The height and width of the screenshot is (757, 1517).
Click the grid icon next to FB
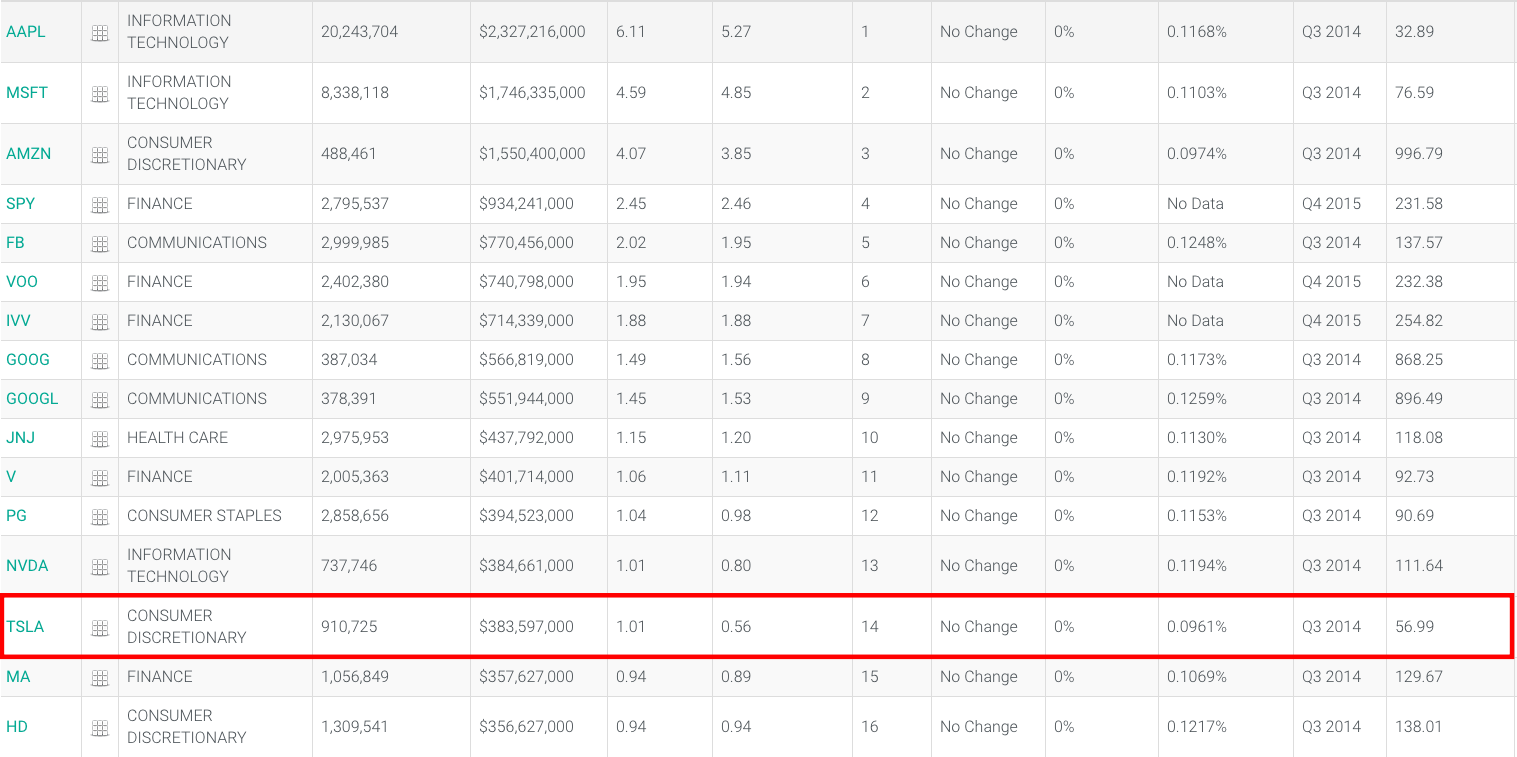[100, 244]
